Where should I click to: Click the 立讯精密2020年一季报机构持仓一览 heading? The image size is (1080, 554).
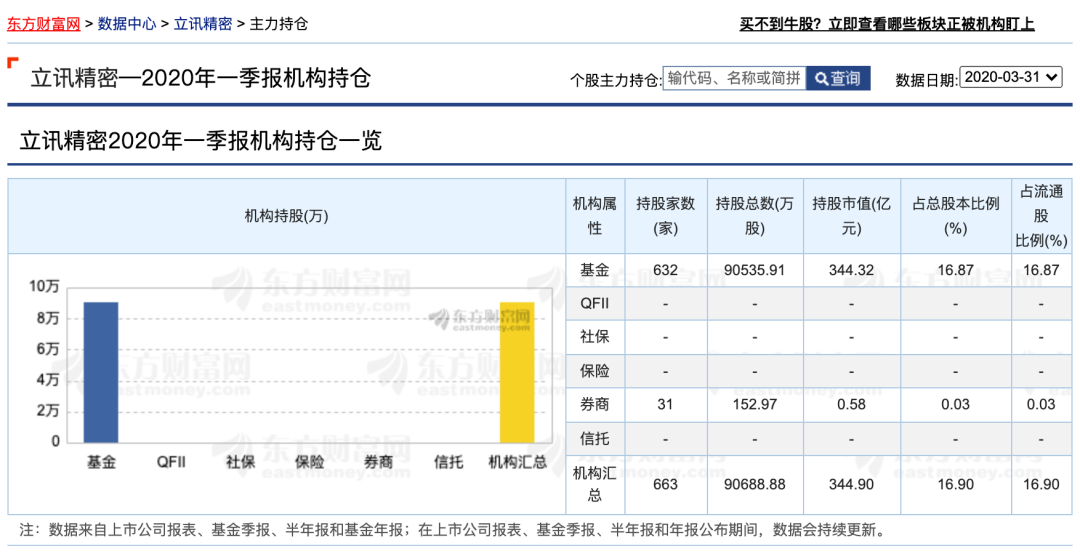(x=200, y=140)
